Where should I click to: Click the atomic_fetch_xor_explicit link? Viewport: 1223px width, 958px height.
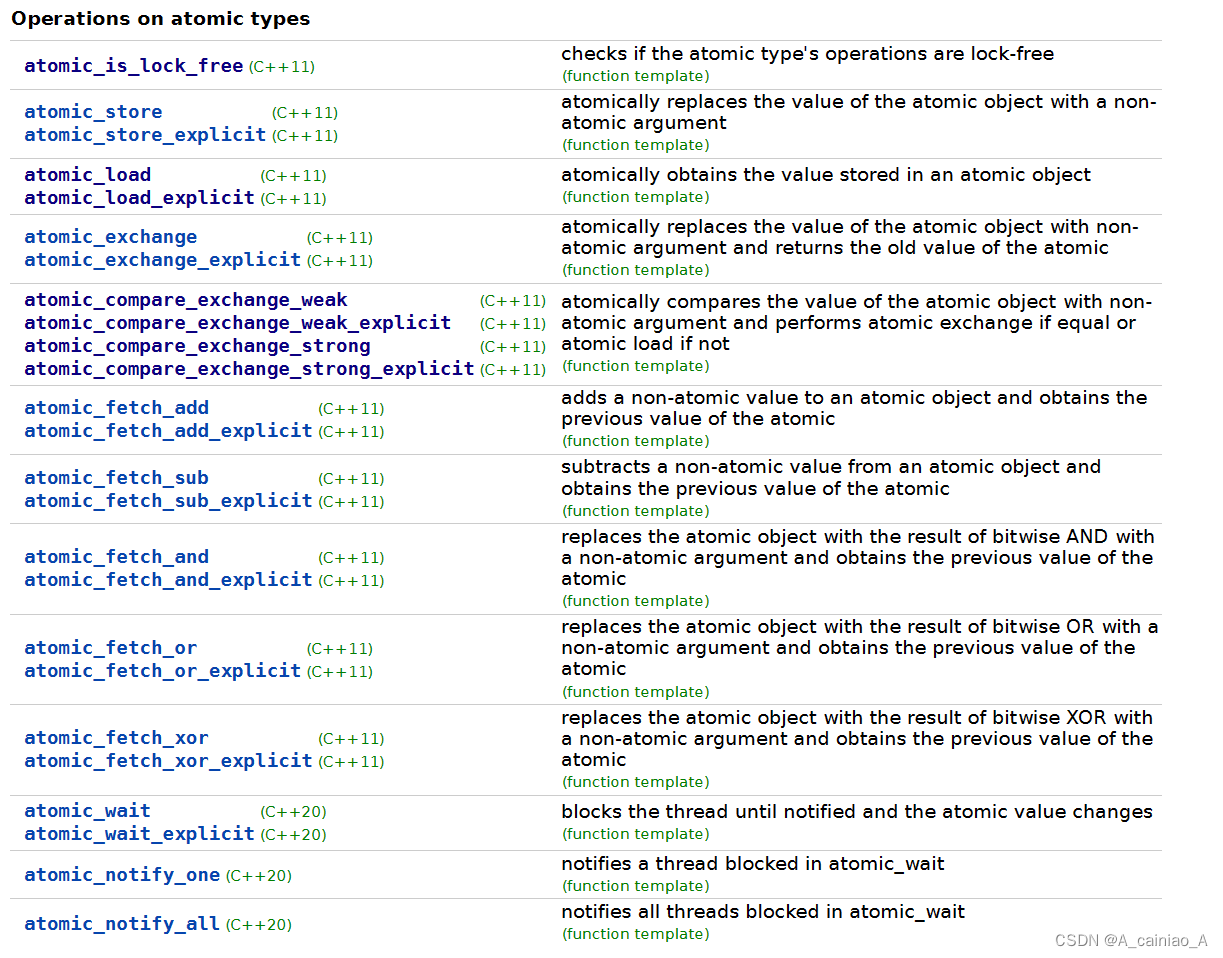tap(169, 761)
